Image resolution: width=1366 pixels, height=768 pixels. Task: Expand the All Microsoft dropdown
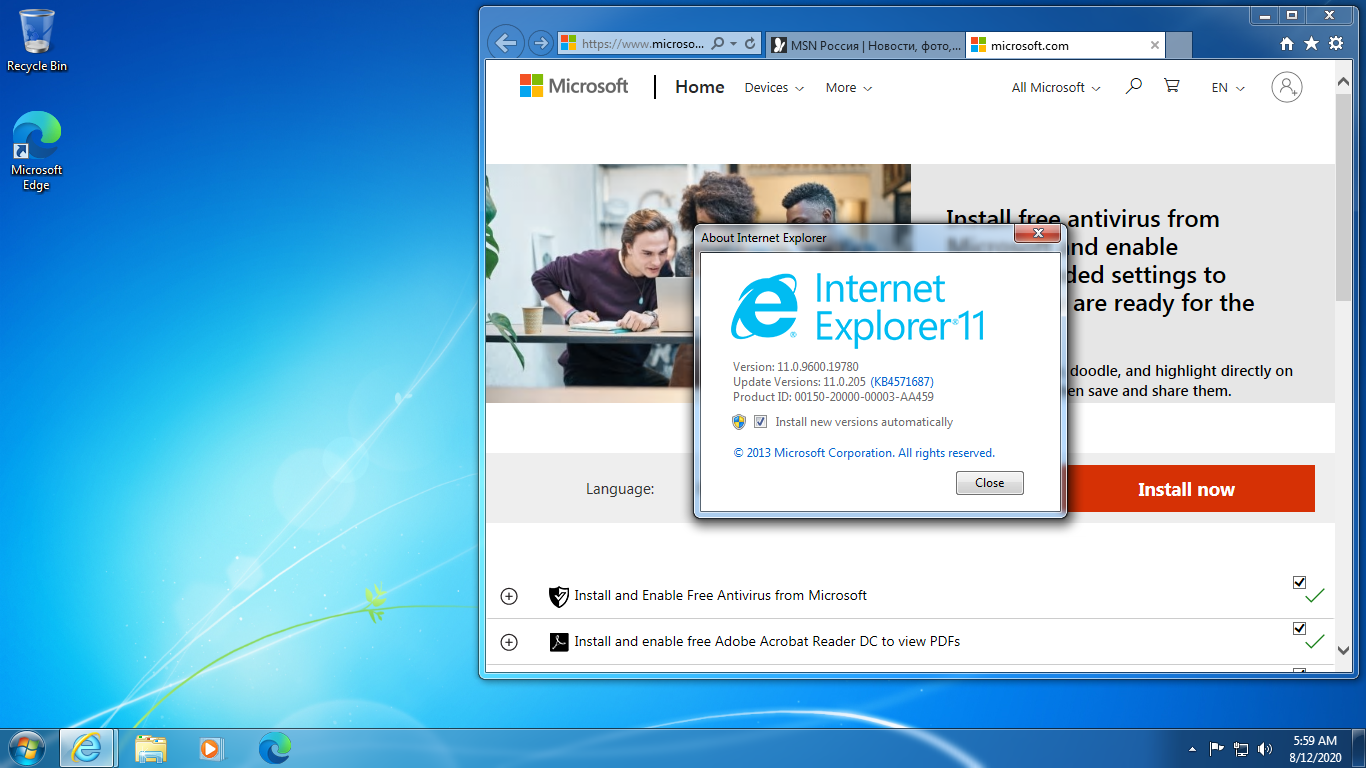1056,88
